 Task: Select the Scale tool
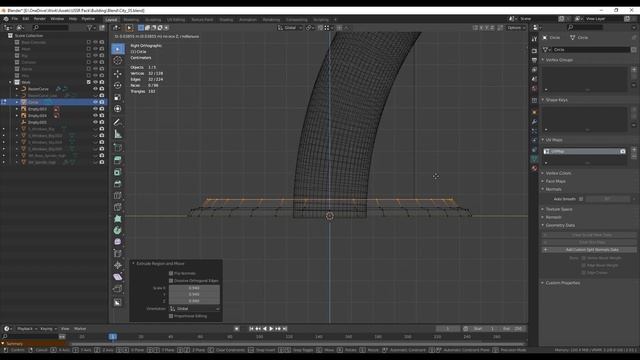118,97
